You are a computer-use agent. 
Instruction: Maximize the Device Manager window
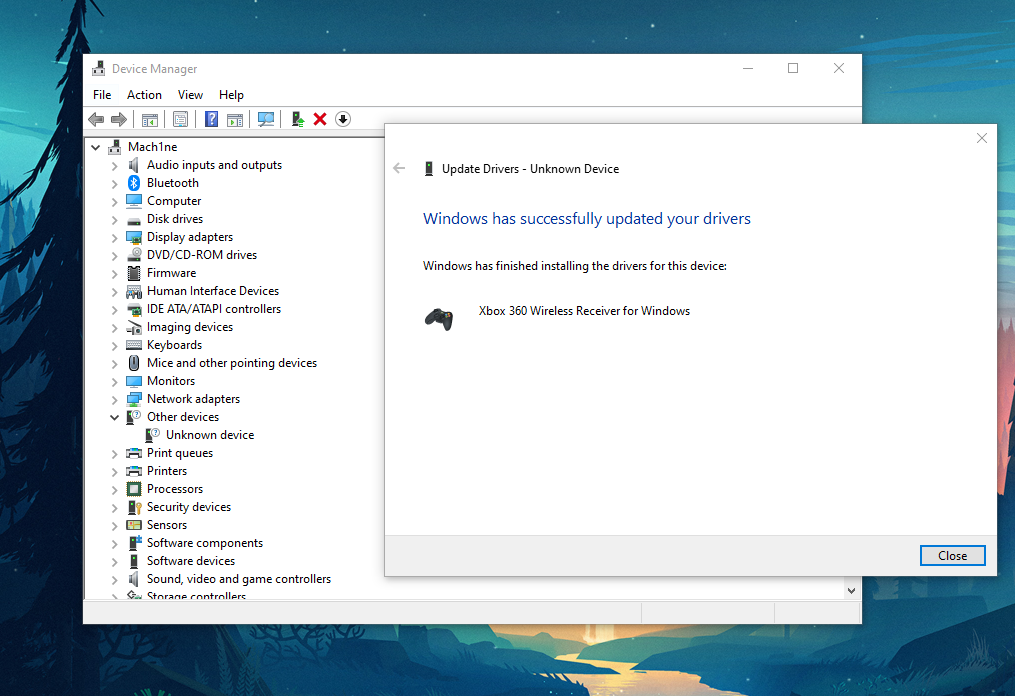coord(793,68)
